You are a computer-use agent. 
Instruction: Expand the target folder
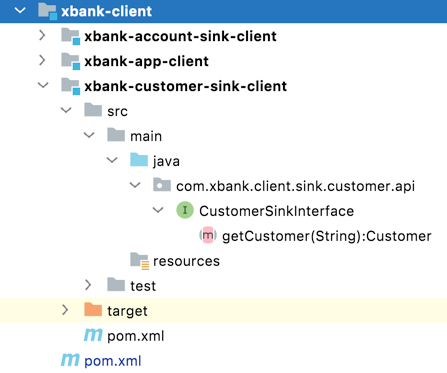coord(65,310)
